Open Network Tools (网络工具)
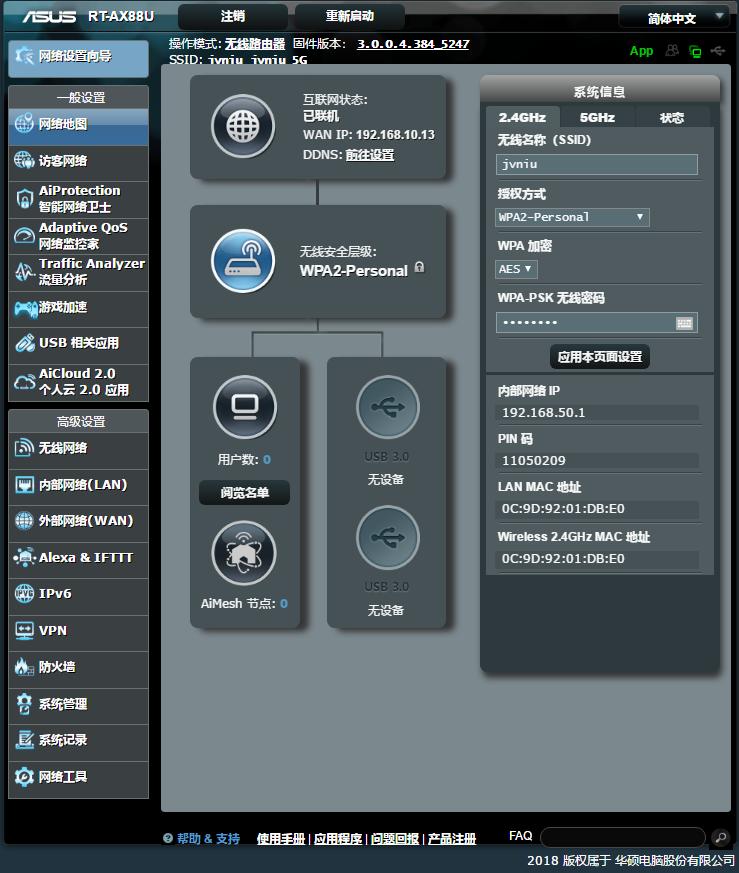The width and height of the screenshot is (739, 873). tap(79, 778)
